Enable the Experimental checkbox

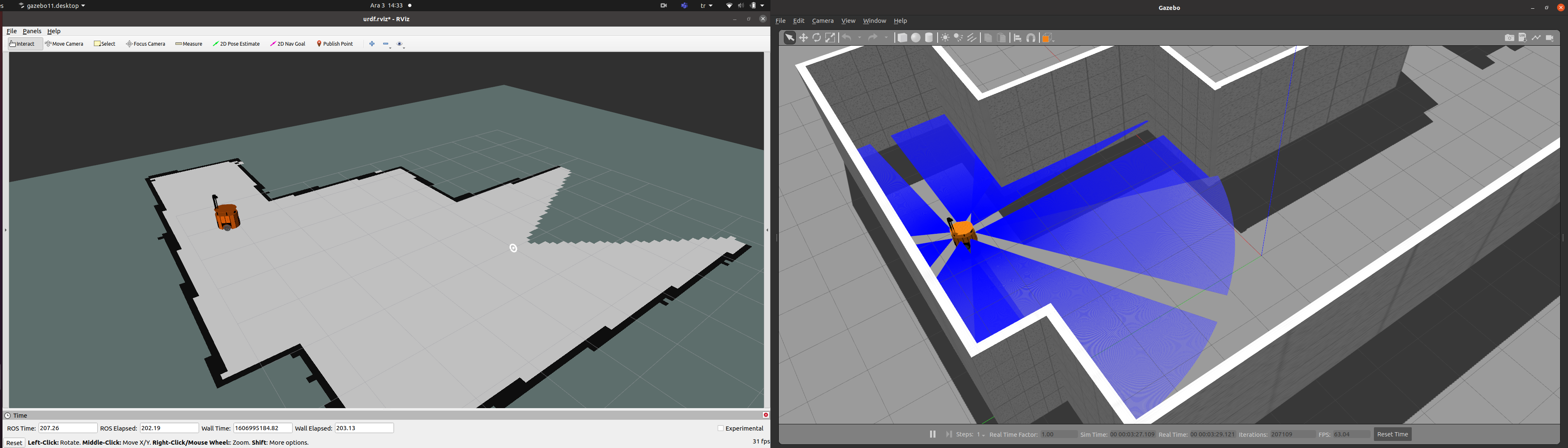pos(721,428)
